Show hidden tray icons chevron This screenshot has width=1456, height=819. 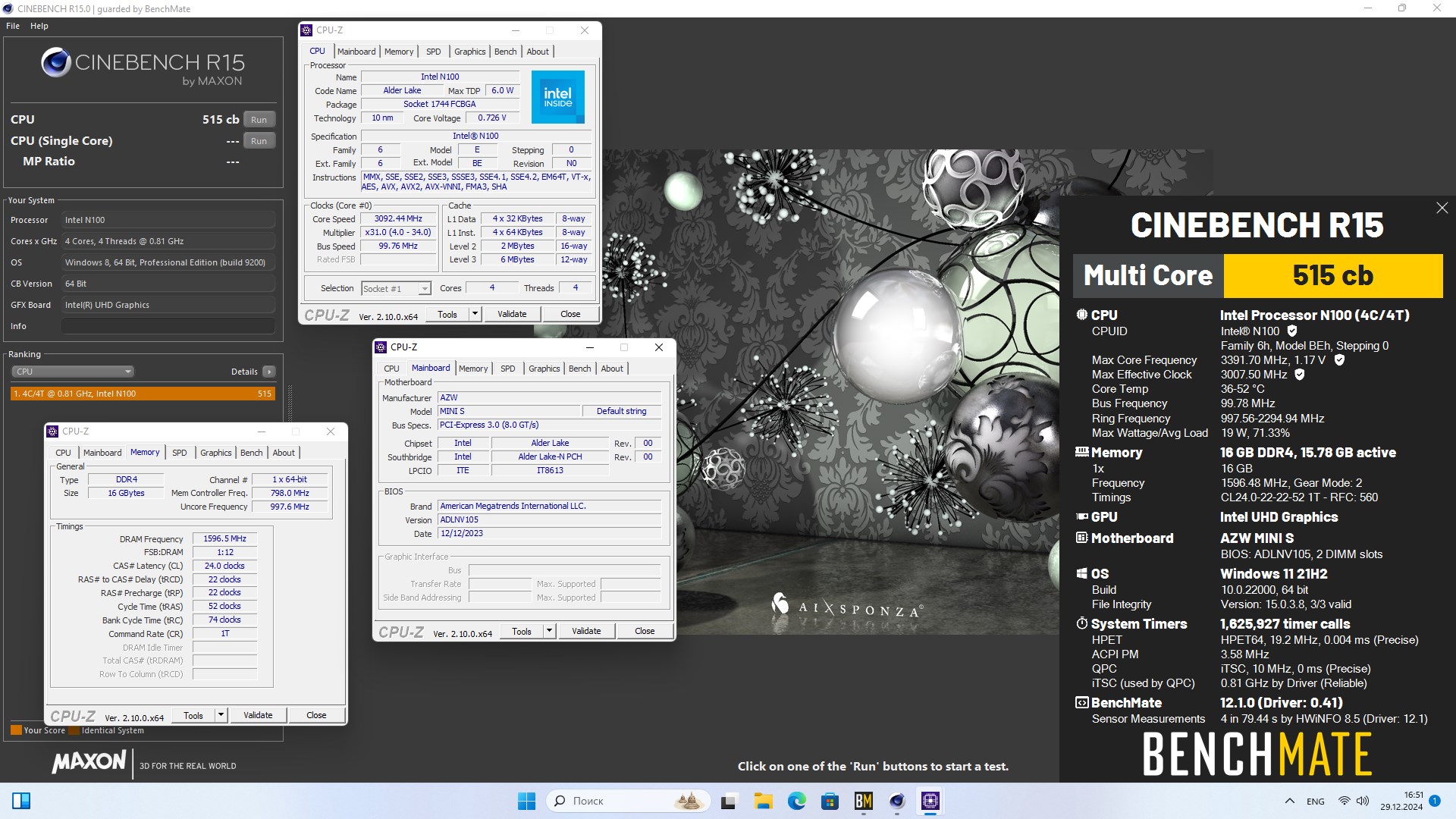coord(1289,801)
